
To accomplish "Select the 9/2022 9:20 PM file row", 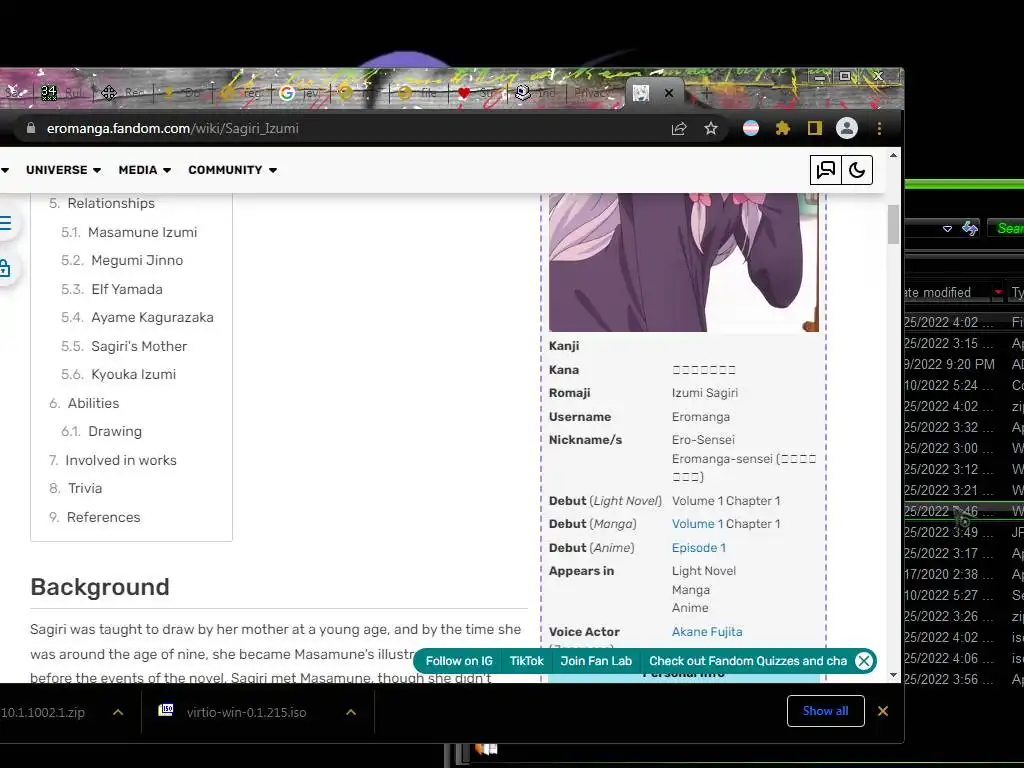I will pos(964,364).
